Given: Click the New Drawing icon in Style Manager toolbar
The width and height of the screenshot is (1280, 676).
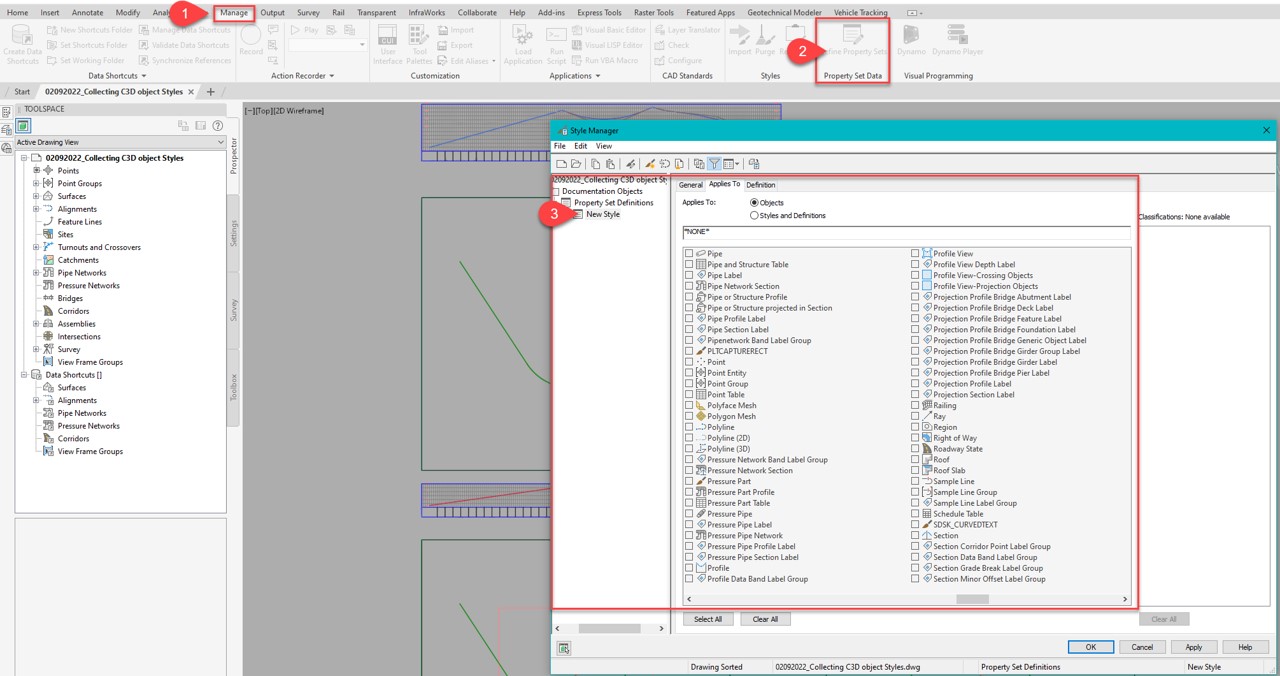Looking at the screenshot, I should 561,164.
